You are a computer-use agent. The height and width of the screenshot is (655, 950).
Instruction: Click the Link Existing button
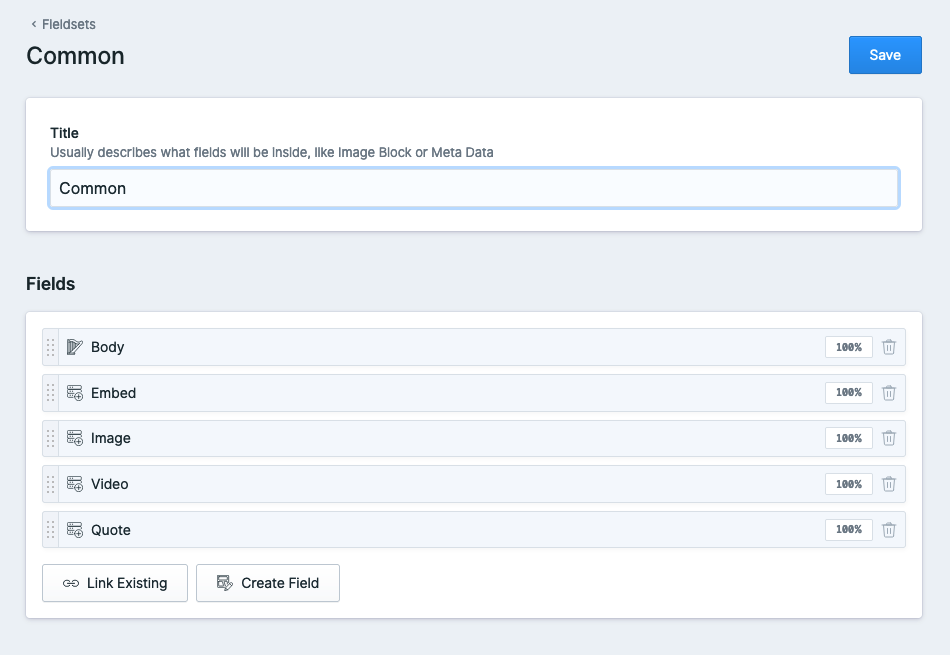[115, 583]
